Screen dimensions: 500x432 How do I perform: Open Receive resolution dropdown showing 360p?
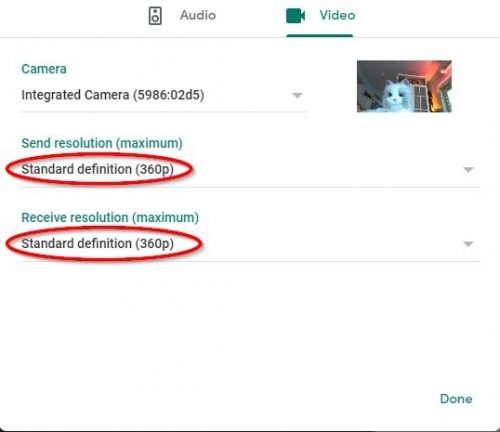pos(250,244)
